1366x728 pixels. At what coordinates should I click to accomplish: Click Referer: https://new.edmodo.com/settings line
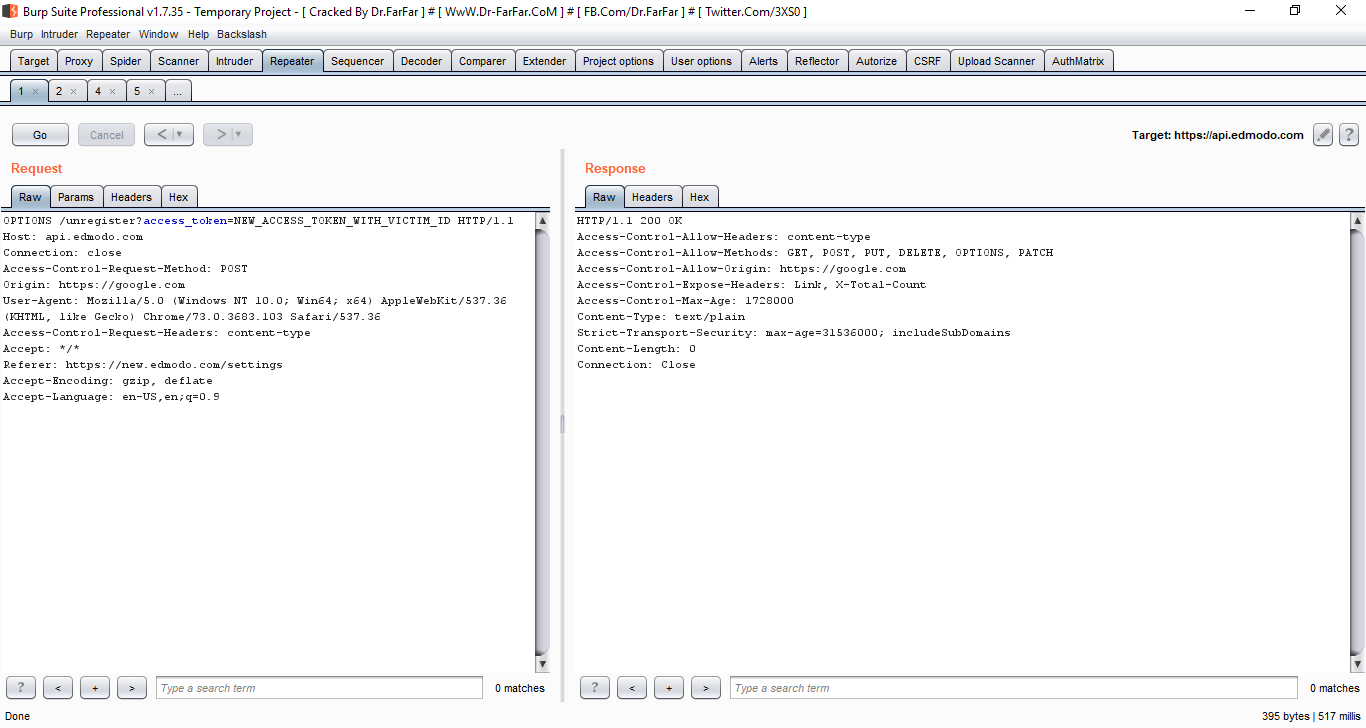(x=143, y=365)
